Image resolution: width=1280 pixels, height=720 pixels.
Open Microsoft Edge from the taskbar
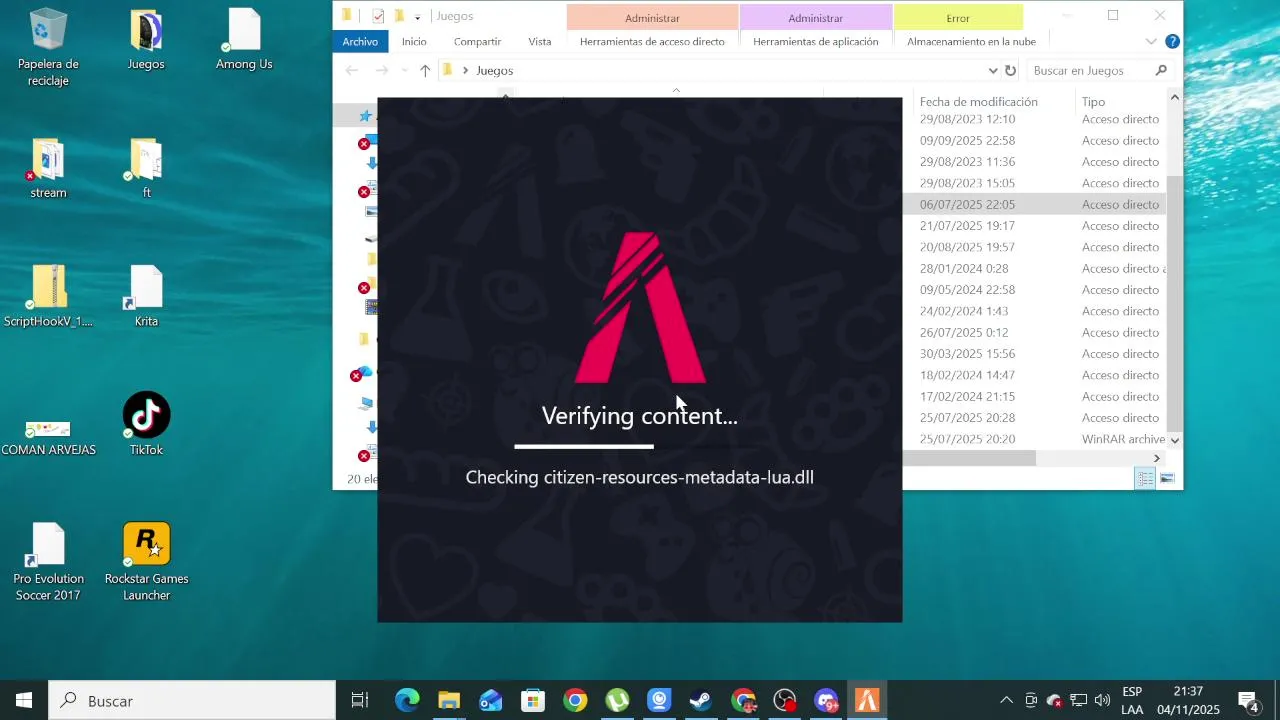tap(406, 701)
